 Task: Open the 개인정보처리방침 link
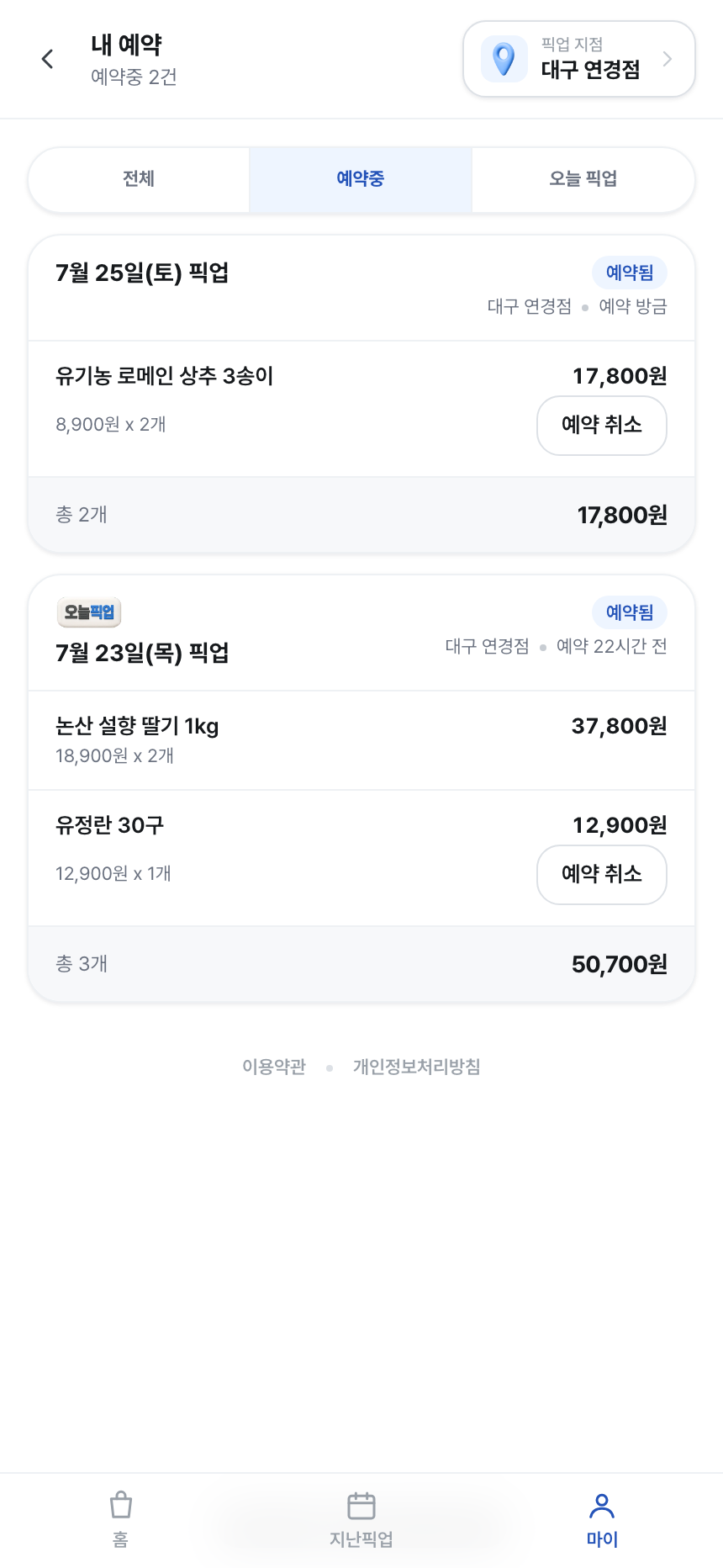[x=417, y=1067]
